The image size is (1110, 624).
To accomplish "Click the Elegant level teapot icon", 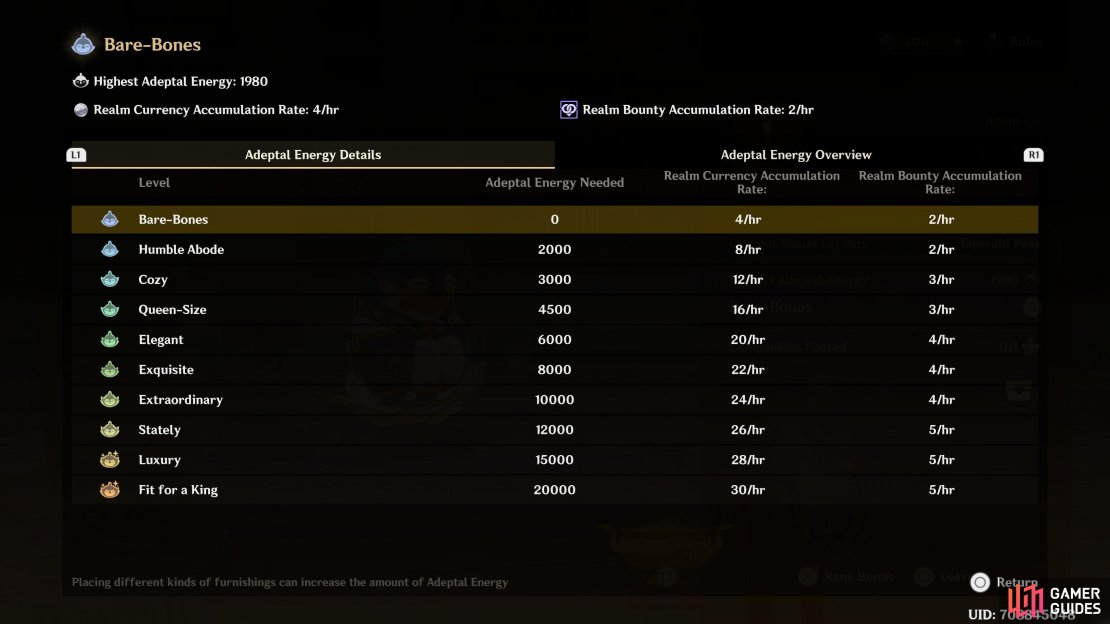I will (x=110, y=339).
